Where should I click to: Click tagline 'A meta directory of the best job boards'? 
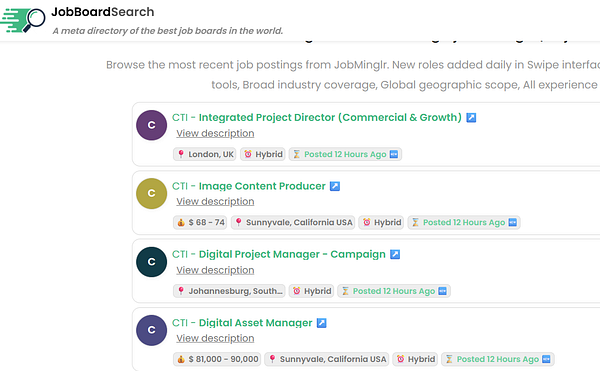168,31
